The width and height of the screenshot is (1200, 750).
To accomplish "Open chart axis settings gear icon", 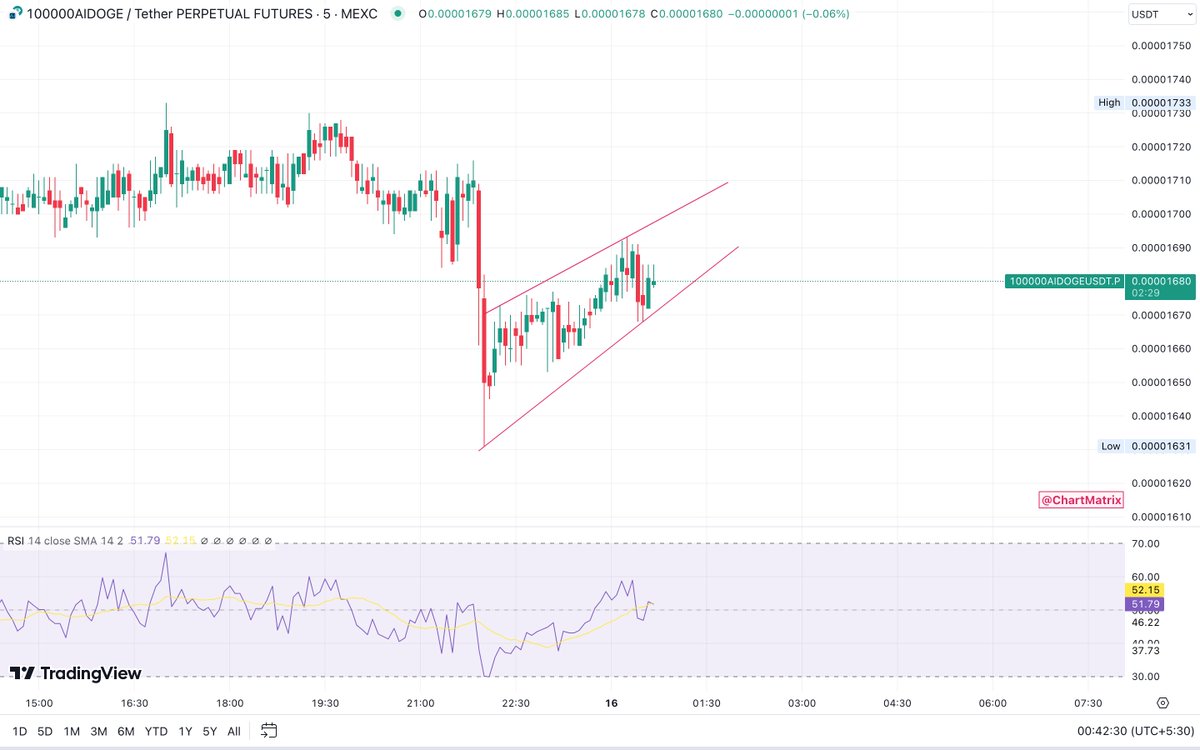I will (x=1162, y=703).
